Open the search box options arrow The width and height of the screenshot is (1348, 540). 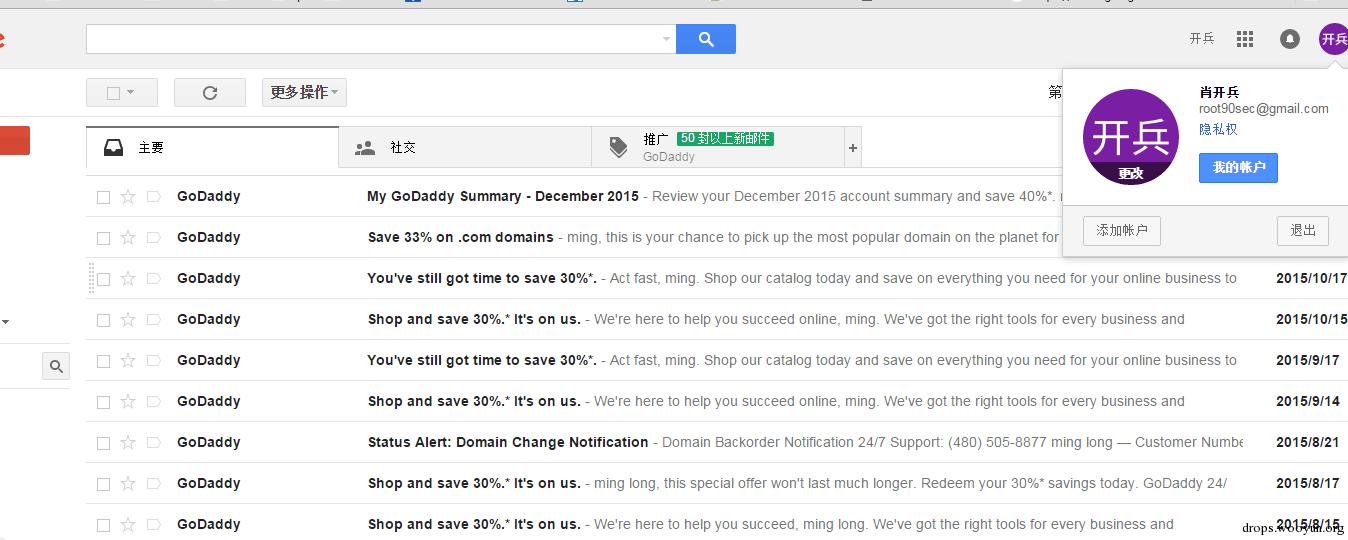coord(667,39)
